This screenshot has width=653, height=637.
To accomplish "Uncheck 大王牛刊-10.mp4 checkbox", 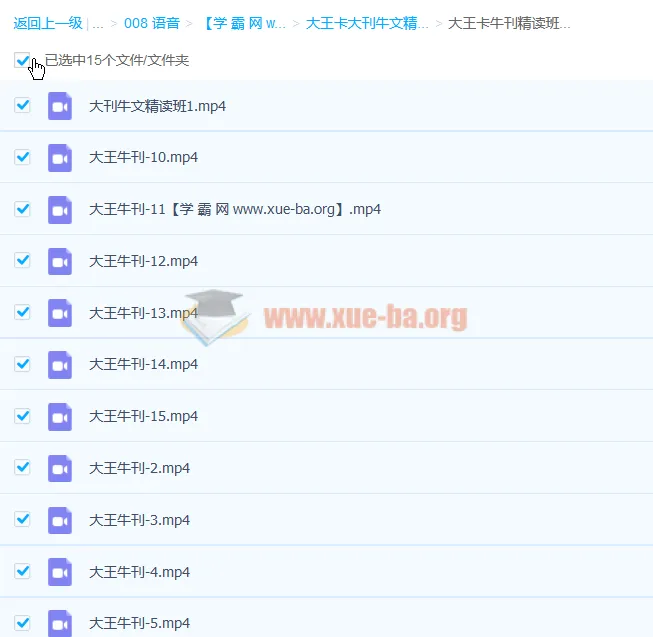I will [x=22, y=157].
